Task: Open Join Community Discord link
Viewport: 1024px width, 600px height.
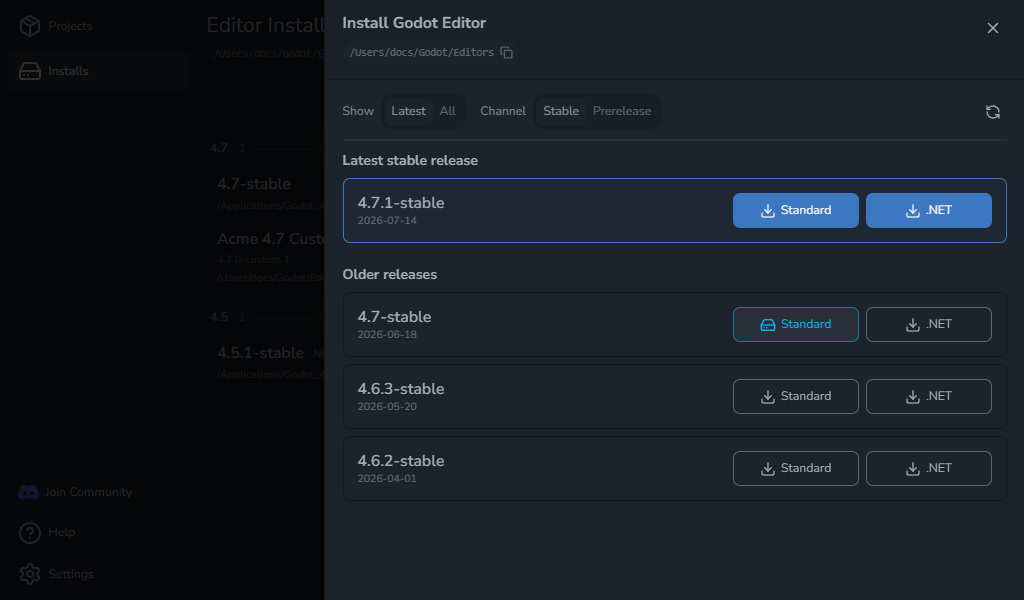Action: click(75, 492)
